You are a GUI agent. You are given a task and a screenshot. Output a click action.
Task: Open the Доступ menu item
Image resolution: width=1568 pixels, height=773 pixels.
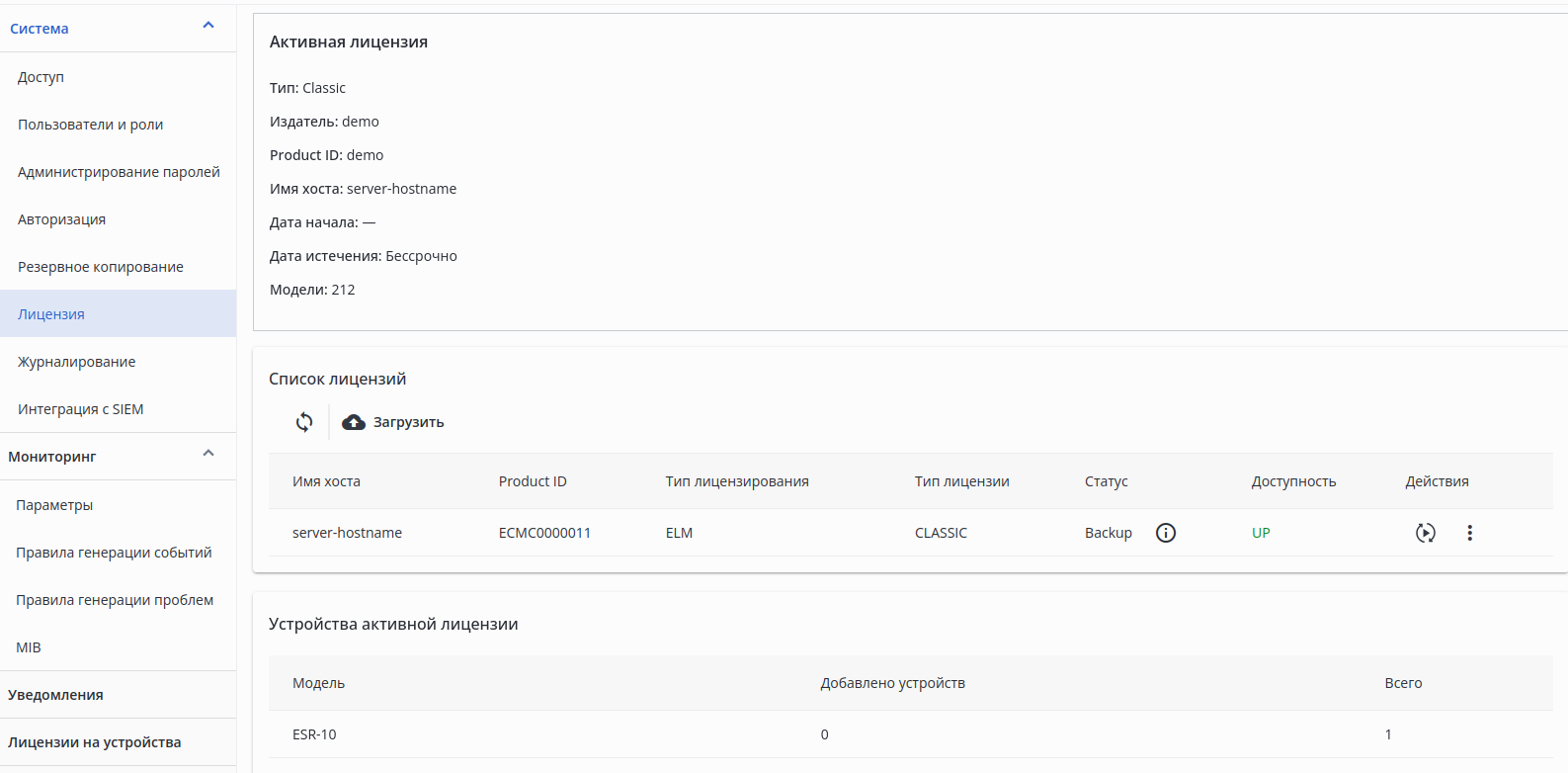[41, 77]
